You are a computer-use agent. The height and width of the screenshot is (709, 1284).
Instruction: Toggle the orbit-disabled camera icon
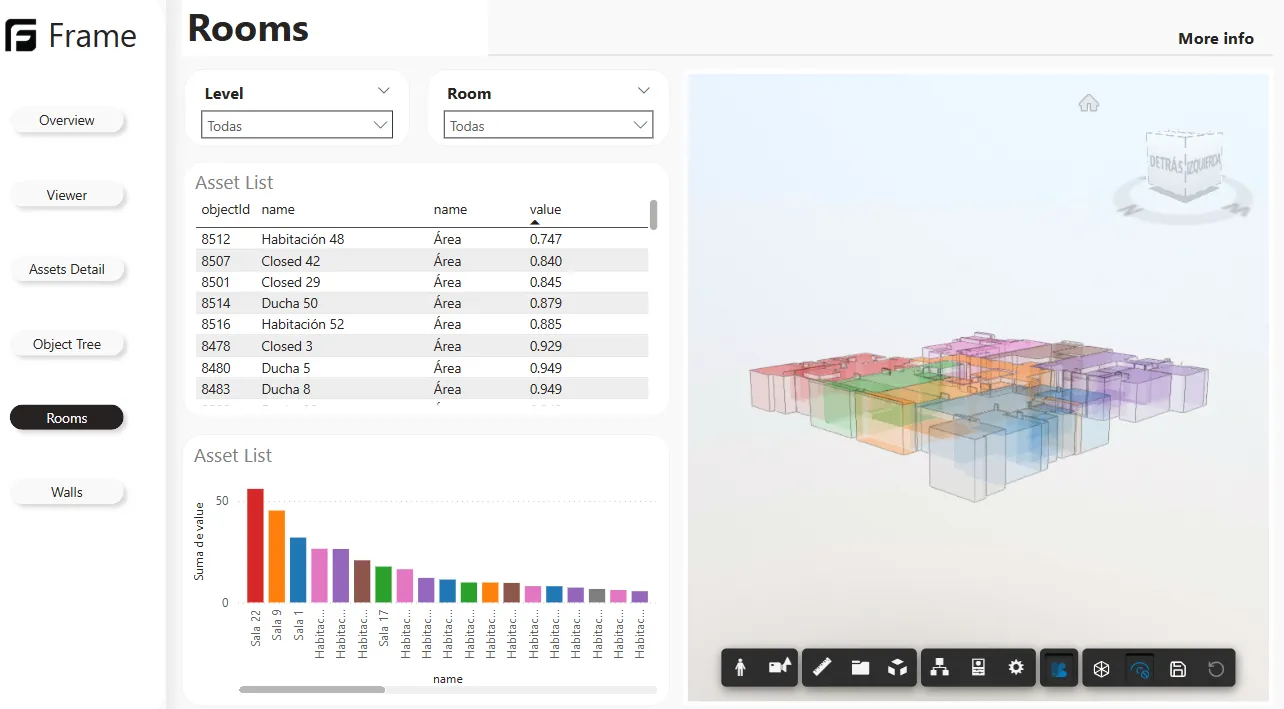[1139, 667]
